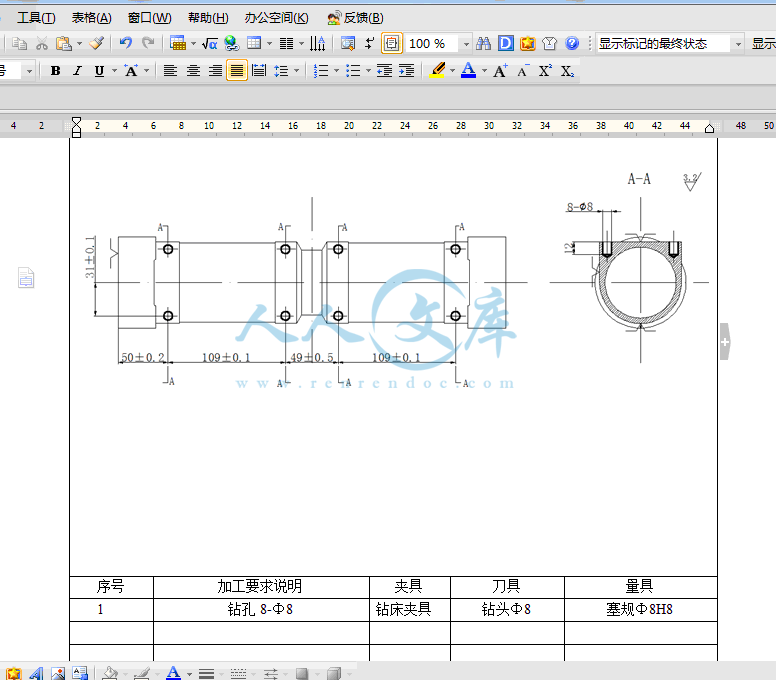Decrease font size with A-
This screenshot has height=680, width=776.
[523, 71]
